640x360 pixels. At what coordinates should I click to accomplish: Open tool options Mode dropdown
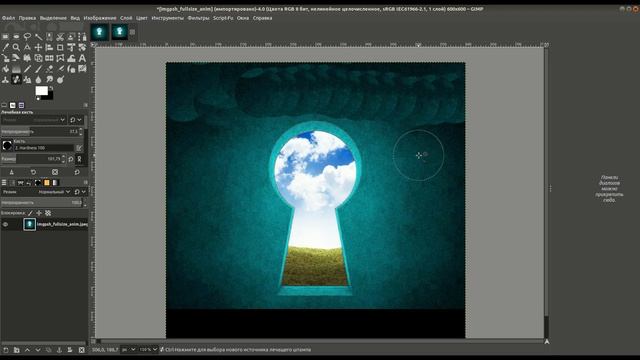coord(34,120)
